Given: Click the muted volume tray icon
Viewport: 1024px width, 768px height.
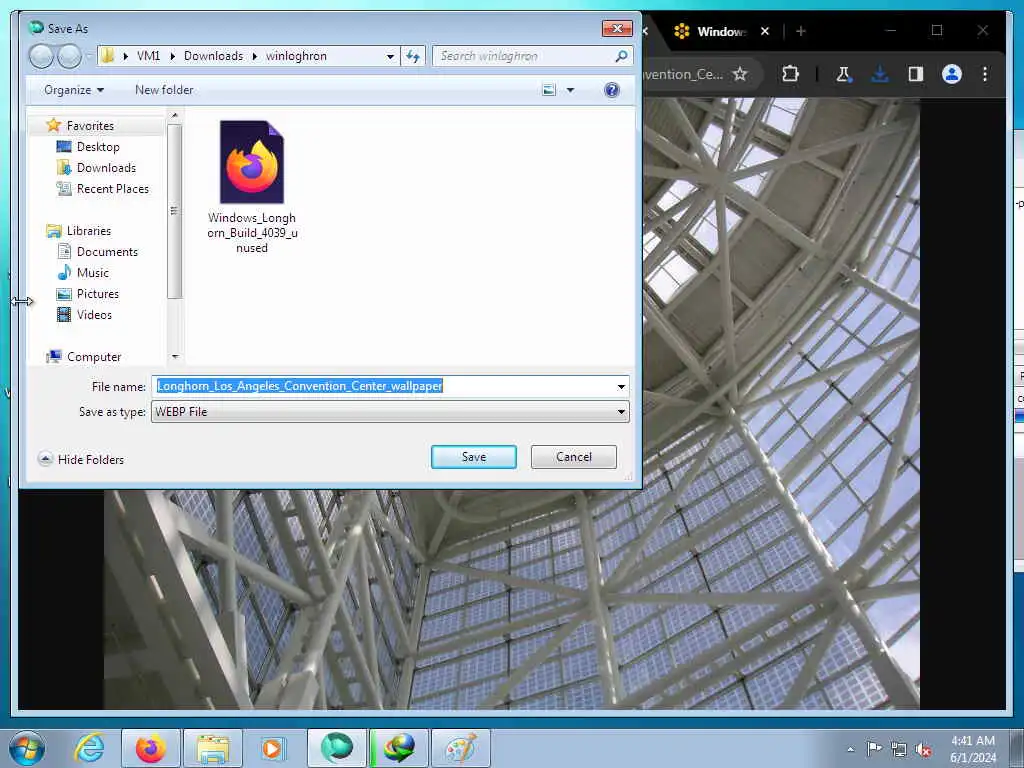Looking at the screenshot, I should coord(923,750).
